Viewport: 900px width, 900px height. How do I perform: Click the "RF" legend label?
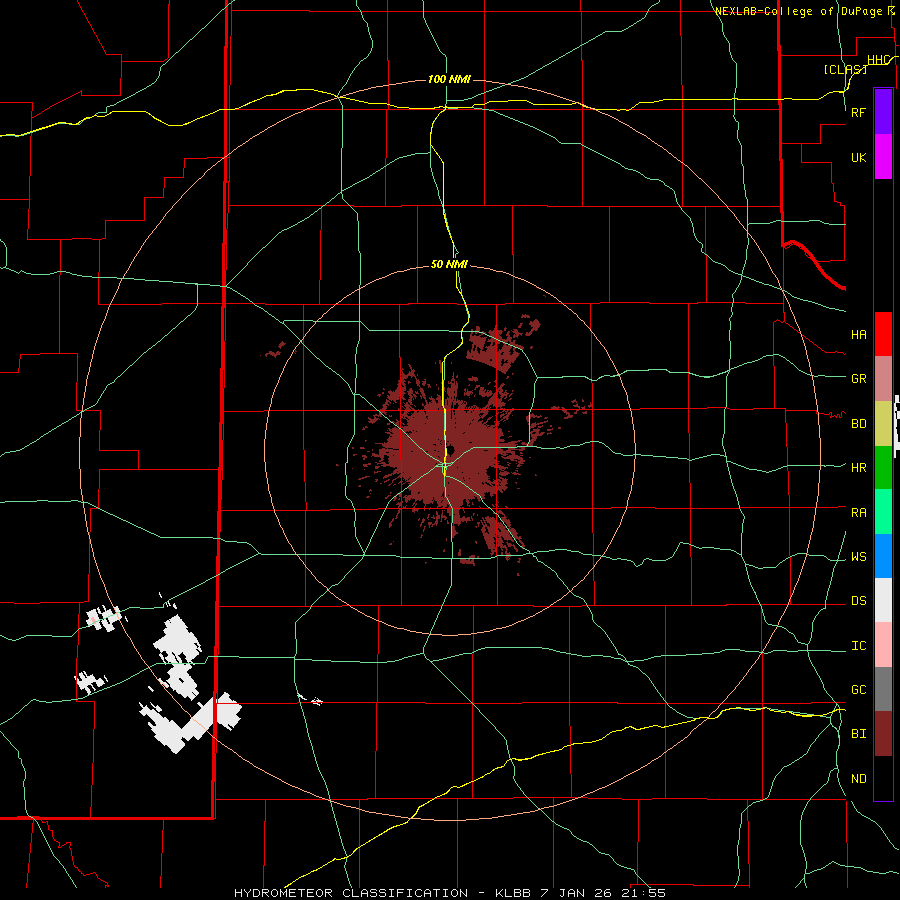858,112
